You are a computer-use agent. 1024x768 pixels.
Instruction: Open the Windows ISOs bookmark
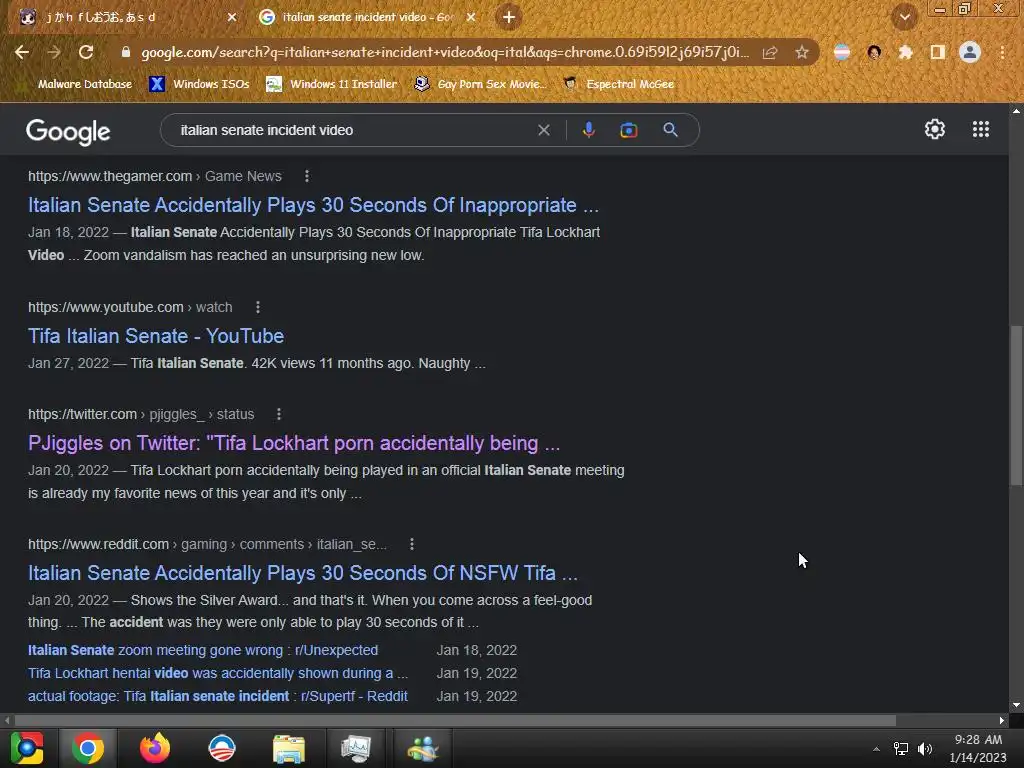click(199, 84)
